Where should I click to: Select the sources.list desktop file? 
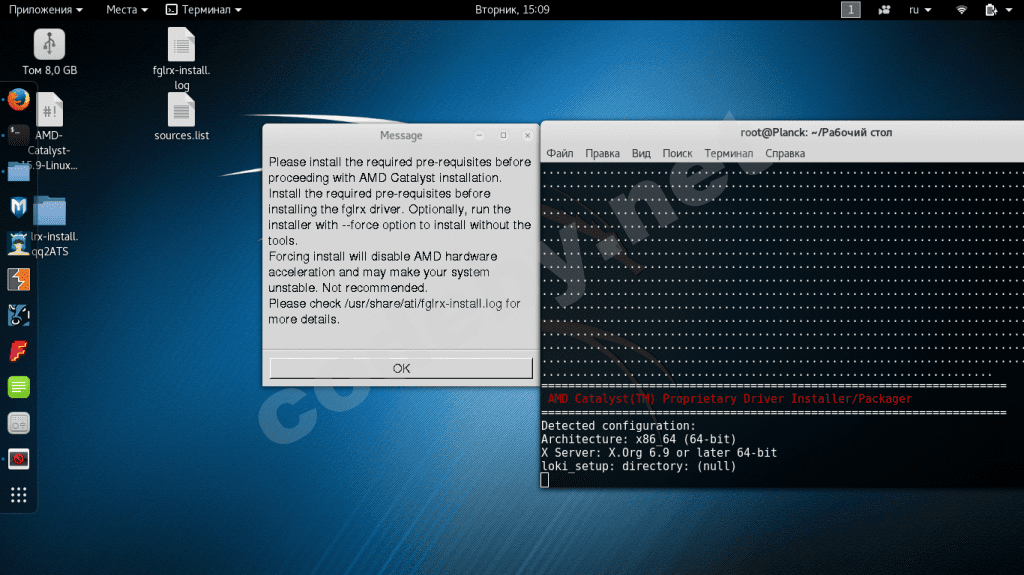[182, 118]
